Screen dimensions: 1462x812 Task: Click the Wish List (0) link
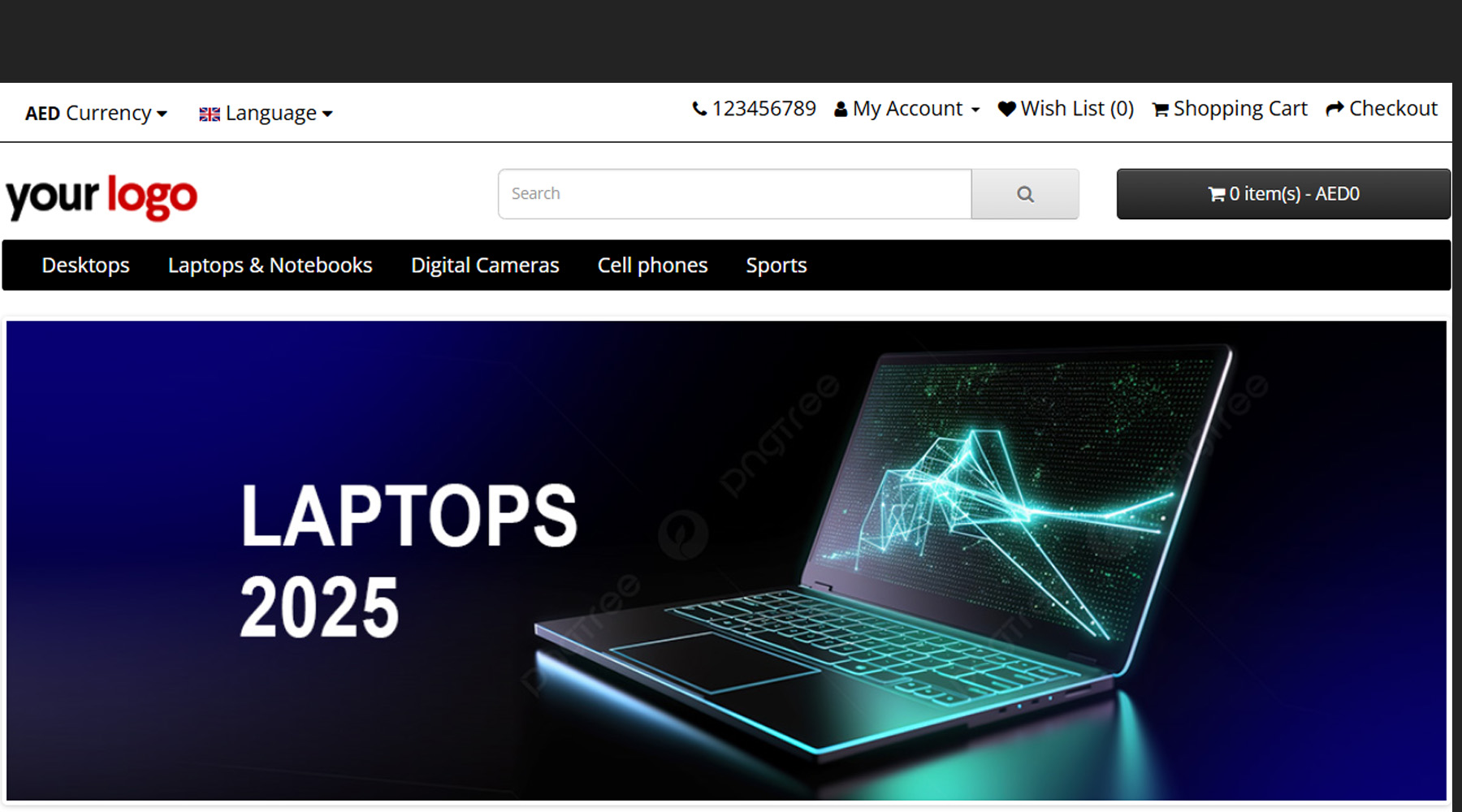coord(1066,109)
